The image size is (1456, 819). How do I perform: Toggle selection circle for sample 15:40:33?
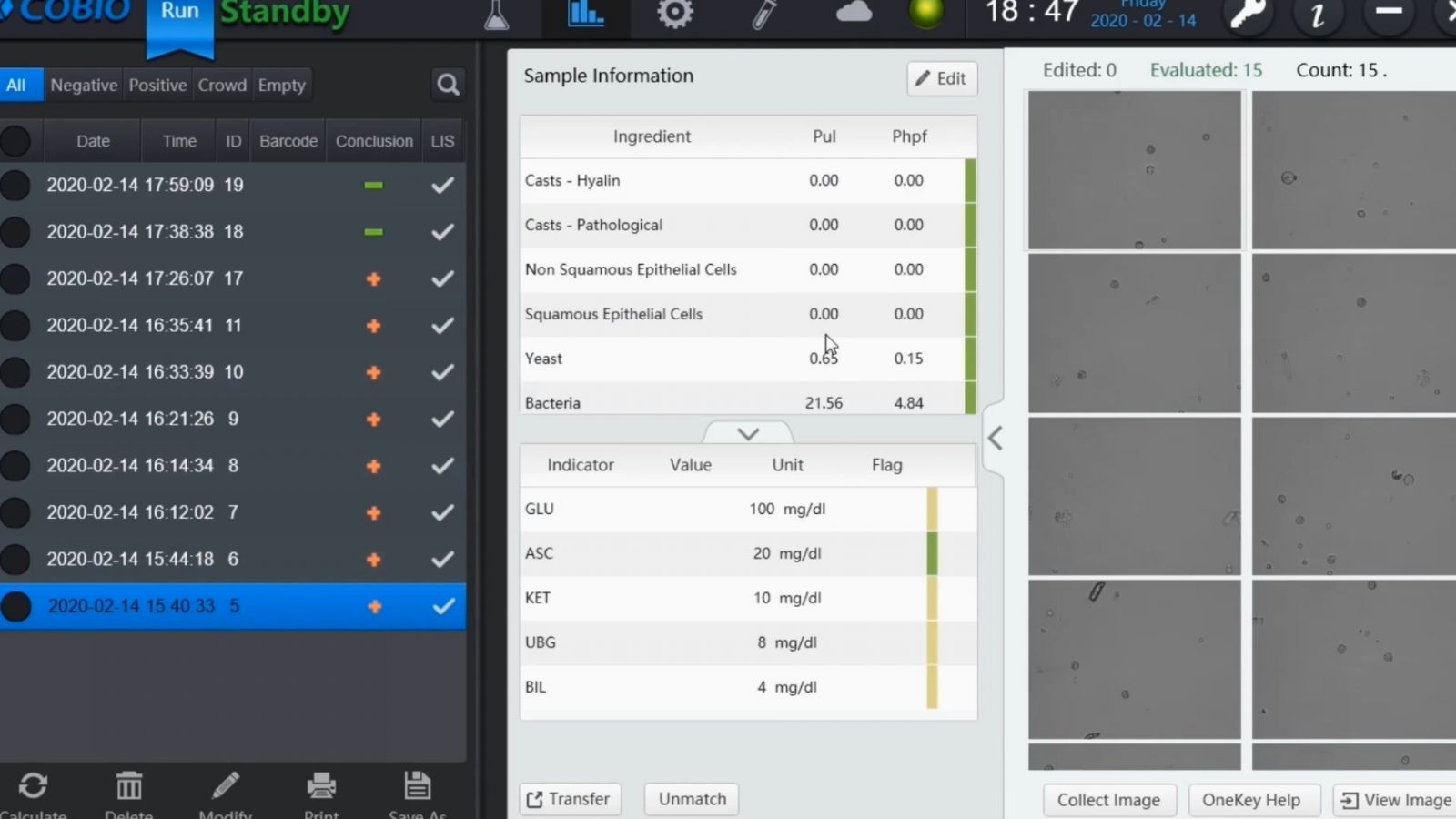15,606
